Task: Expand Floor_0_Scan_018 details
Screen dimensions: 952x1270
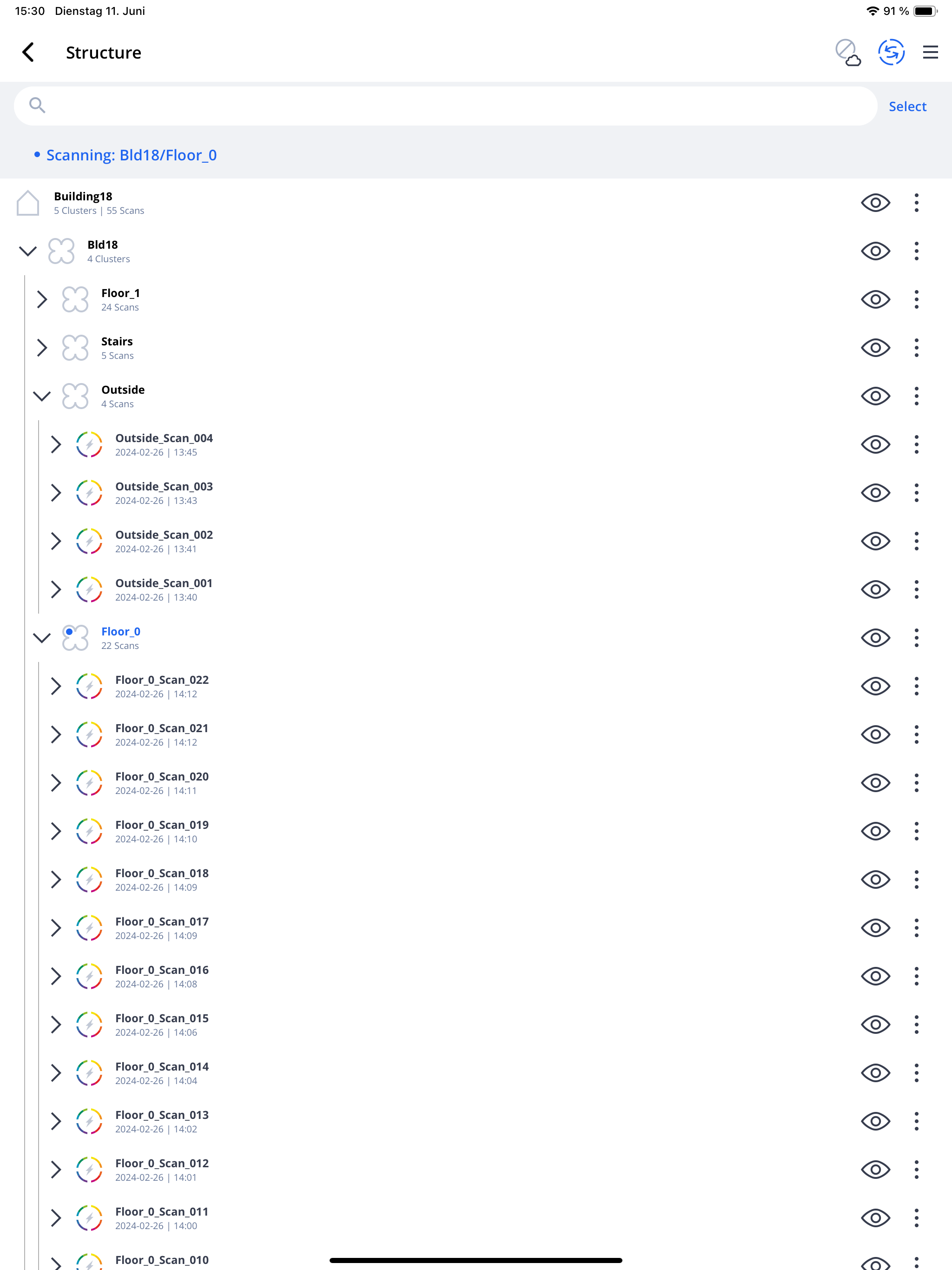Action: coord(56,880)
